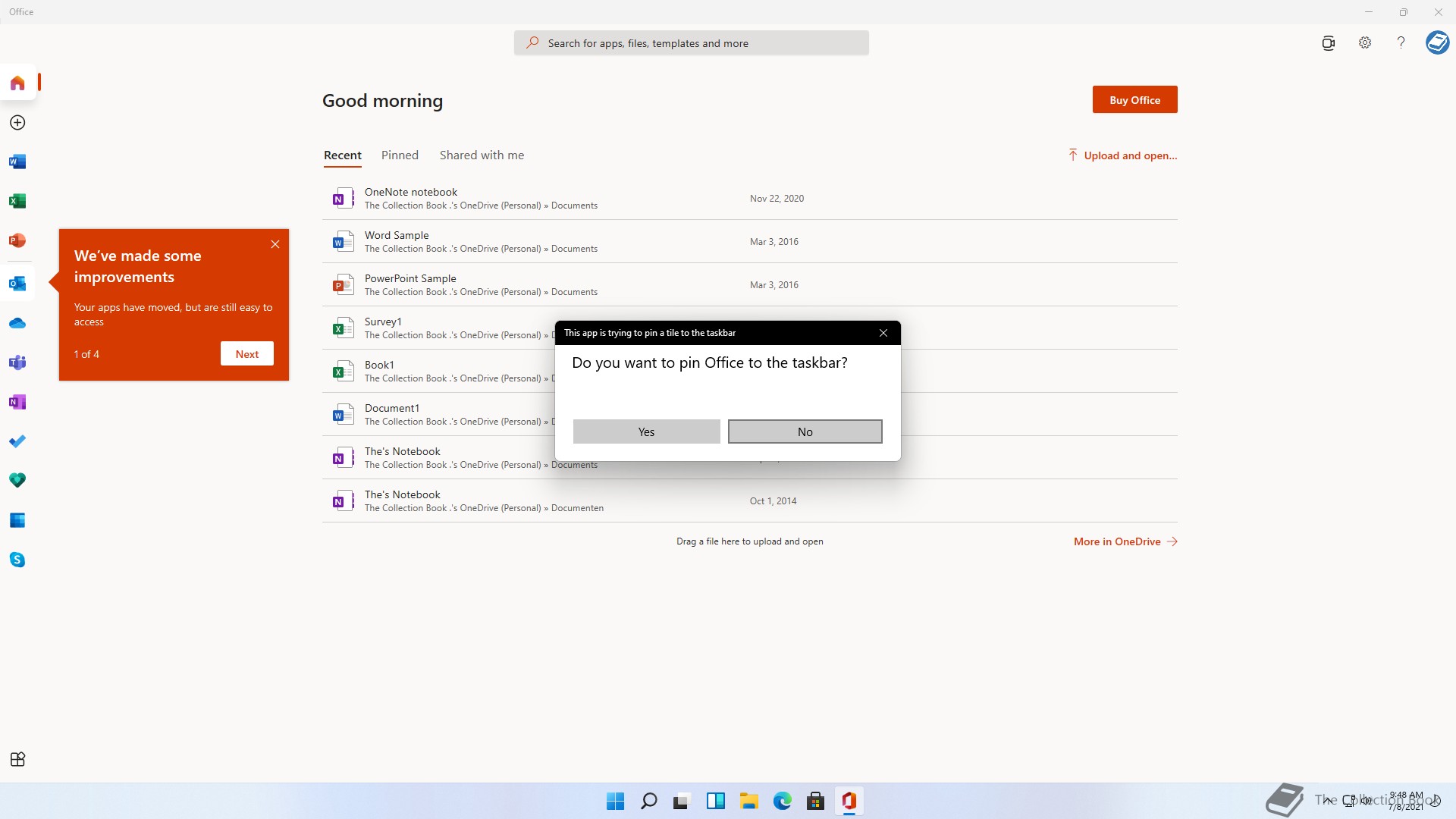Open File Explorer on the taskbar
The height and width of the screenshot is (819, 1456).
click(748, 801)
